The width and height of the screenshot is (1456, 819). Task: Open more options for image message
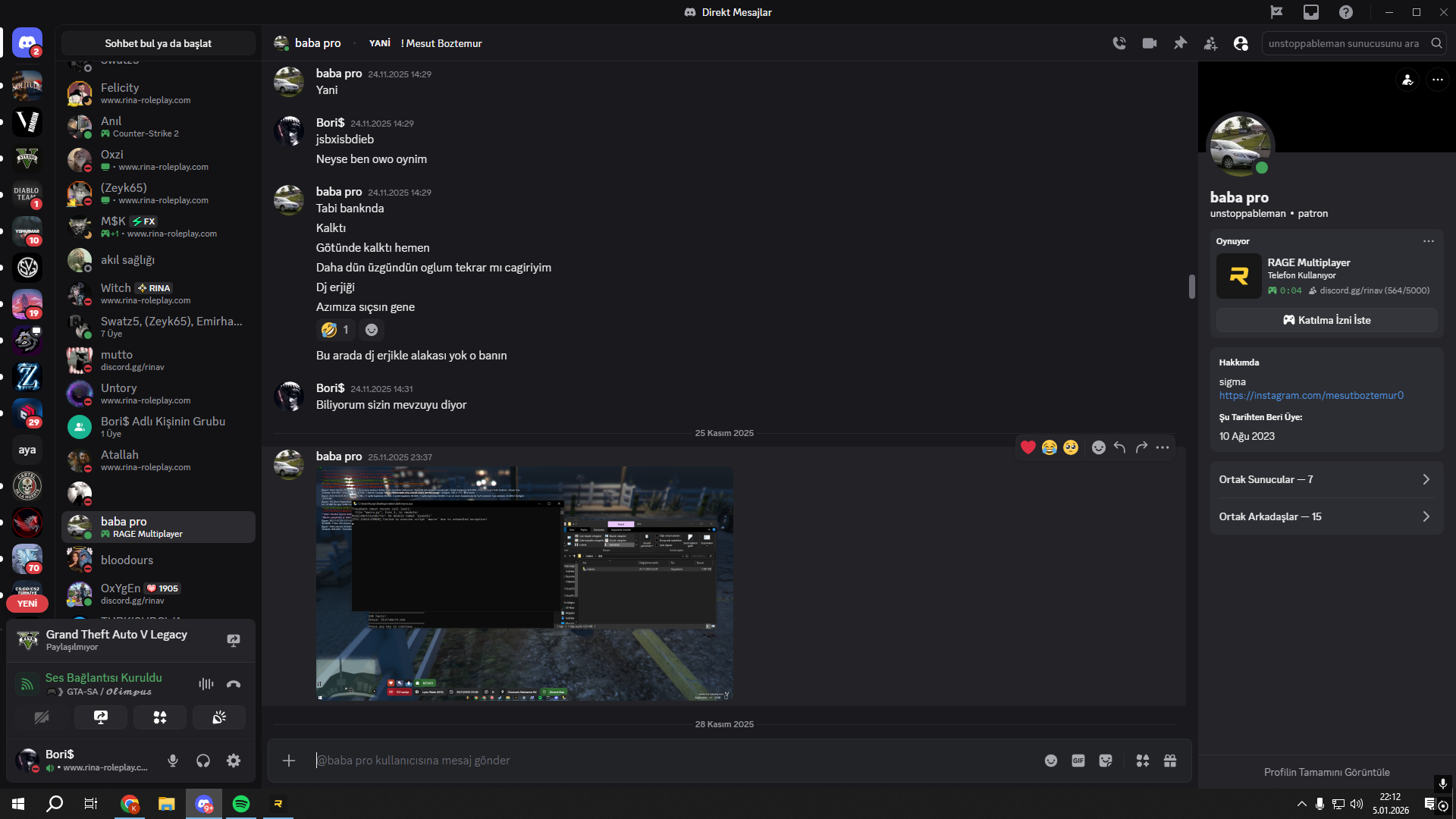1163,447
